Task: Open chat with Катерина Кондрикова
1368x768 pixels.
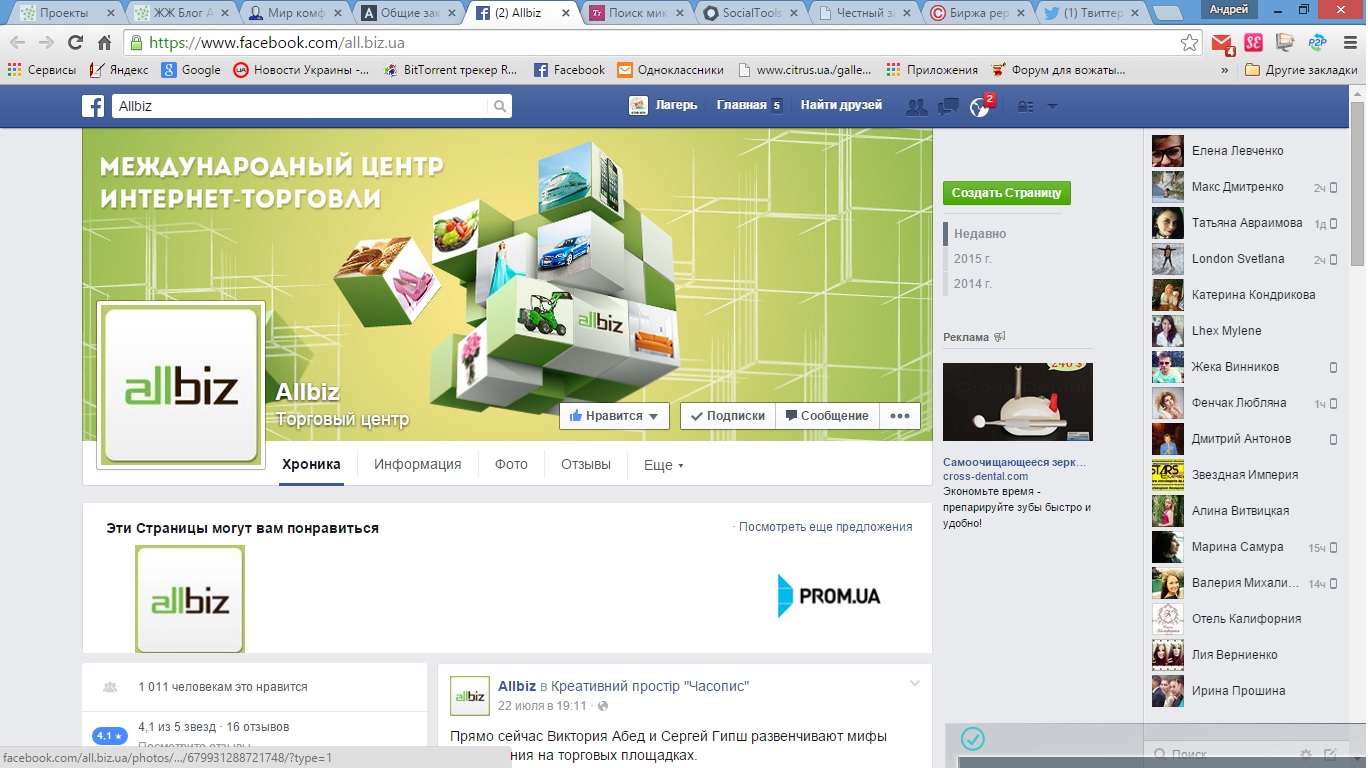Action: [1247, 295]
